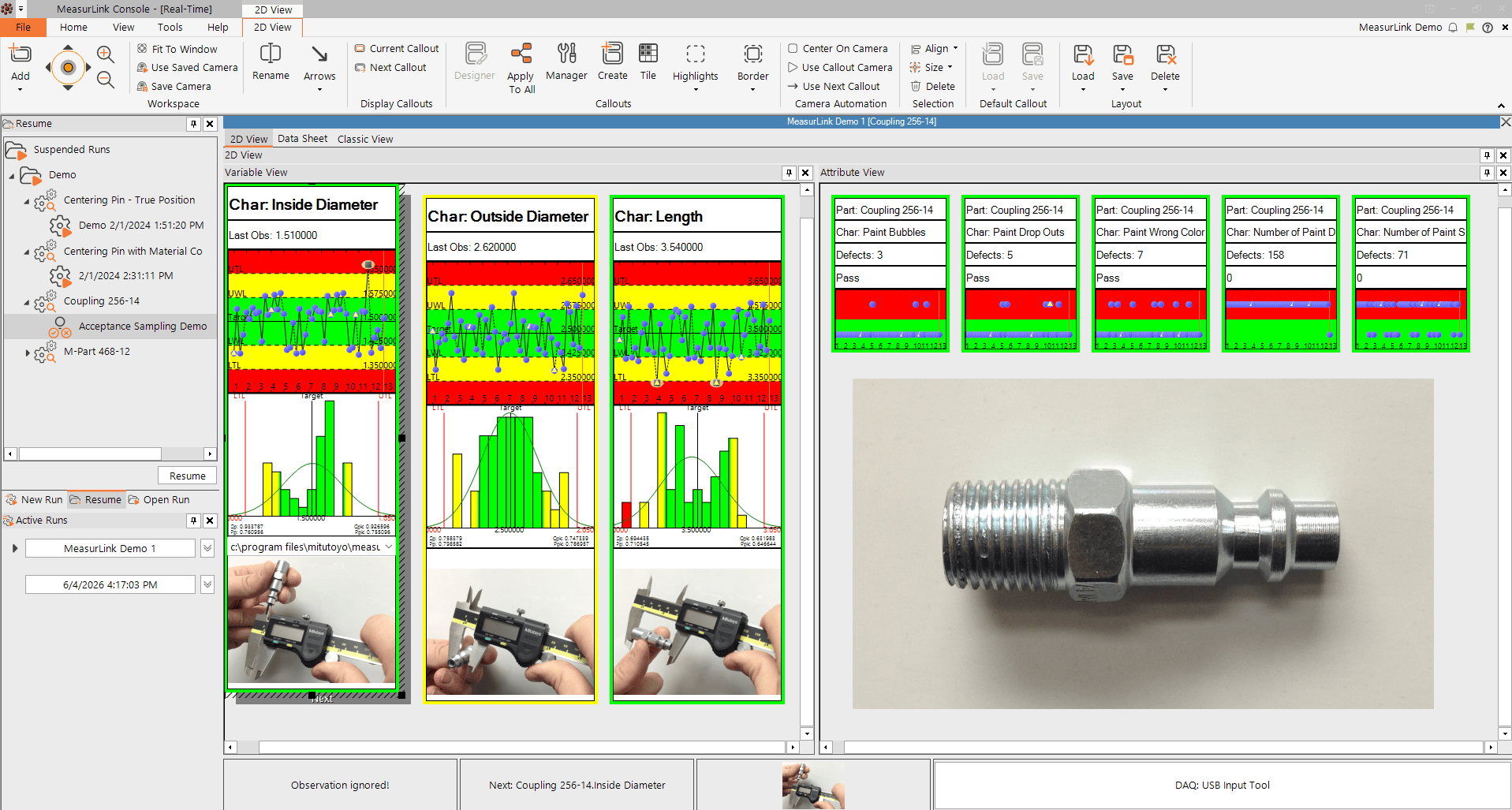Screen dimensions: 1512x810
Task: Open the Help ribbon tab
Action: coord(218,27)
